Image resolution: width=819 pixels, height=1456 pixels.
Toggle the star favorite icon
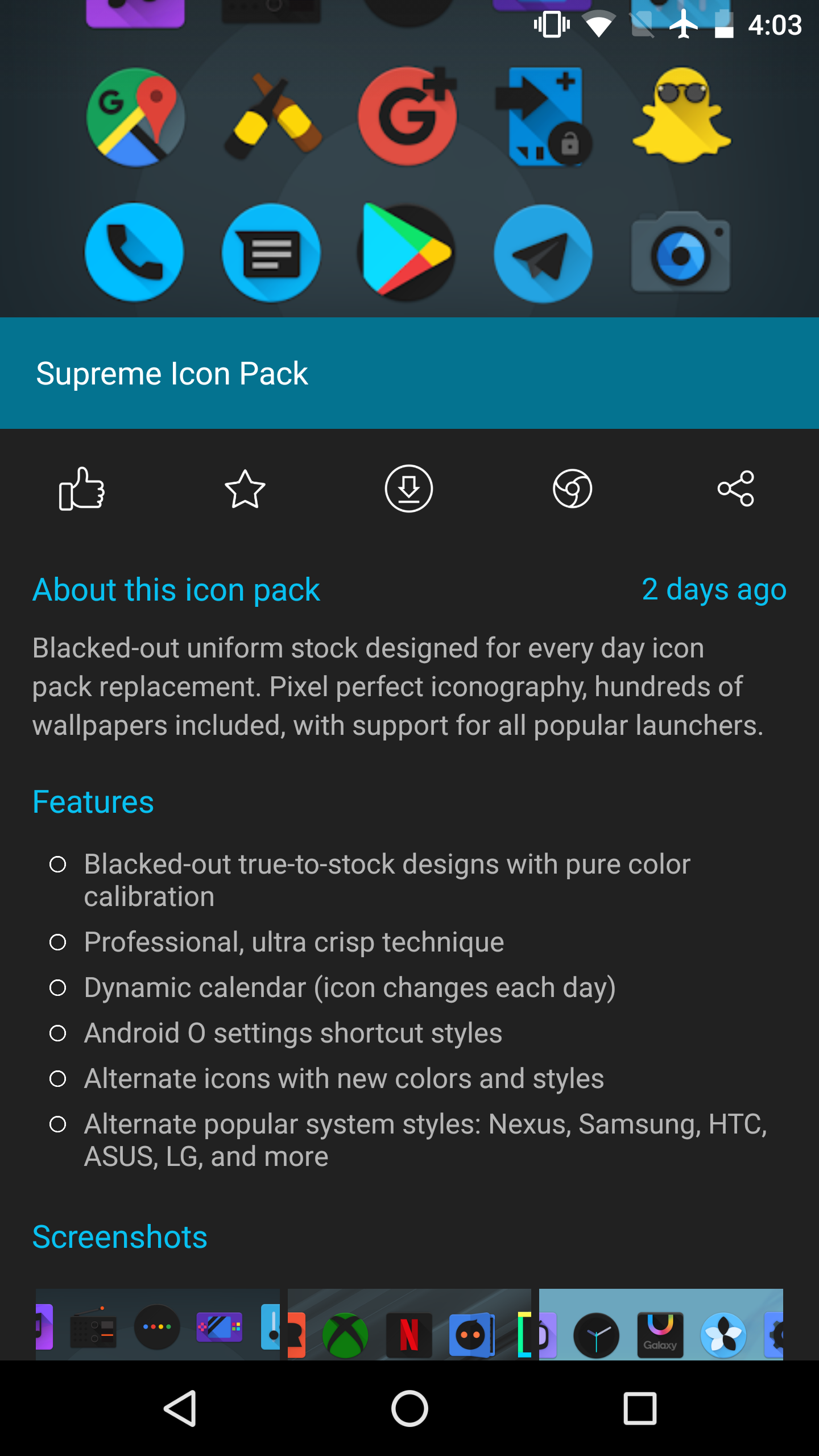click(245, 489)
